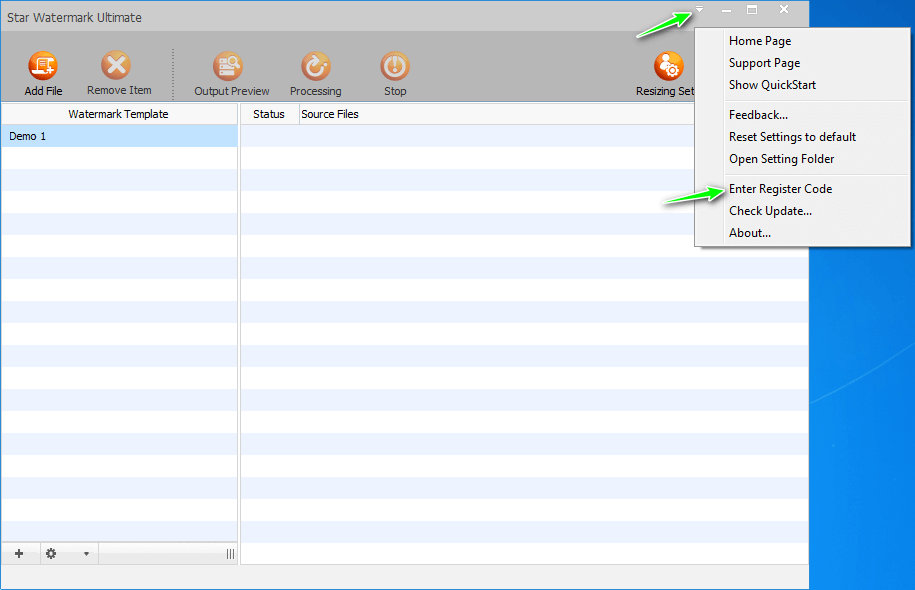The image size is (915, 590).
Task: Click the Remove Item icon
Action: [116, 65]
